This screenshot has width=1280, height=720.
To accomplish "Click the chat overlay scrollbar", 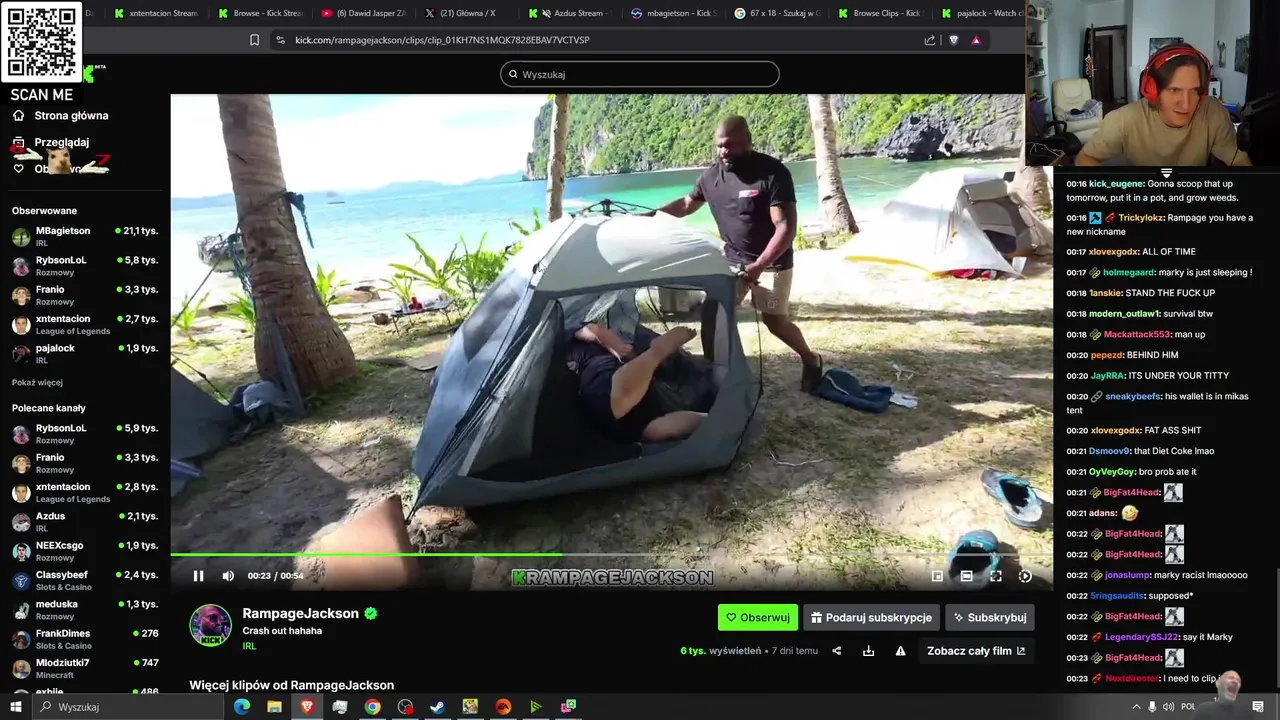I will [x=1276, y=630].
